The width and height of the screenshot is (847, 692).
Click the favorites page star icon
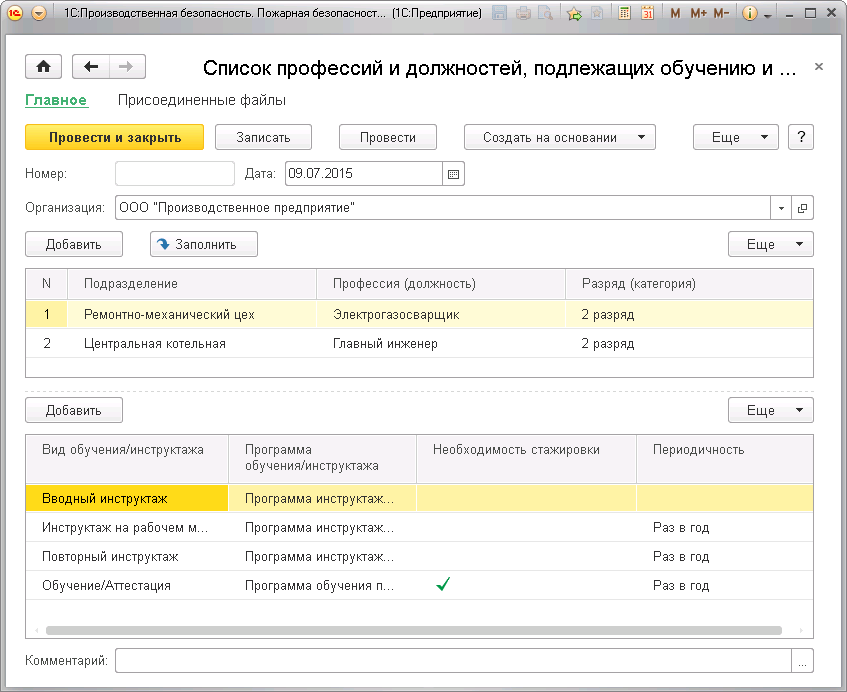pyautogui.click(x=597, y=13)
